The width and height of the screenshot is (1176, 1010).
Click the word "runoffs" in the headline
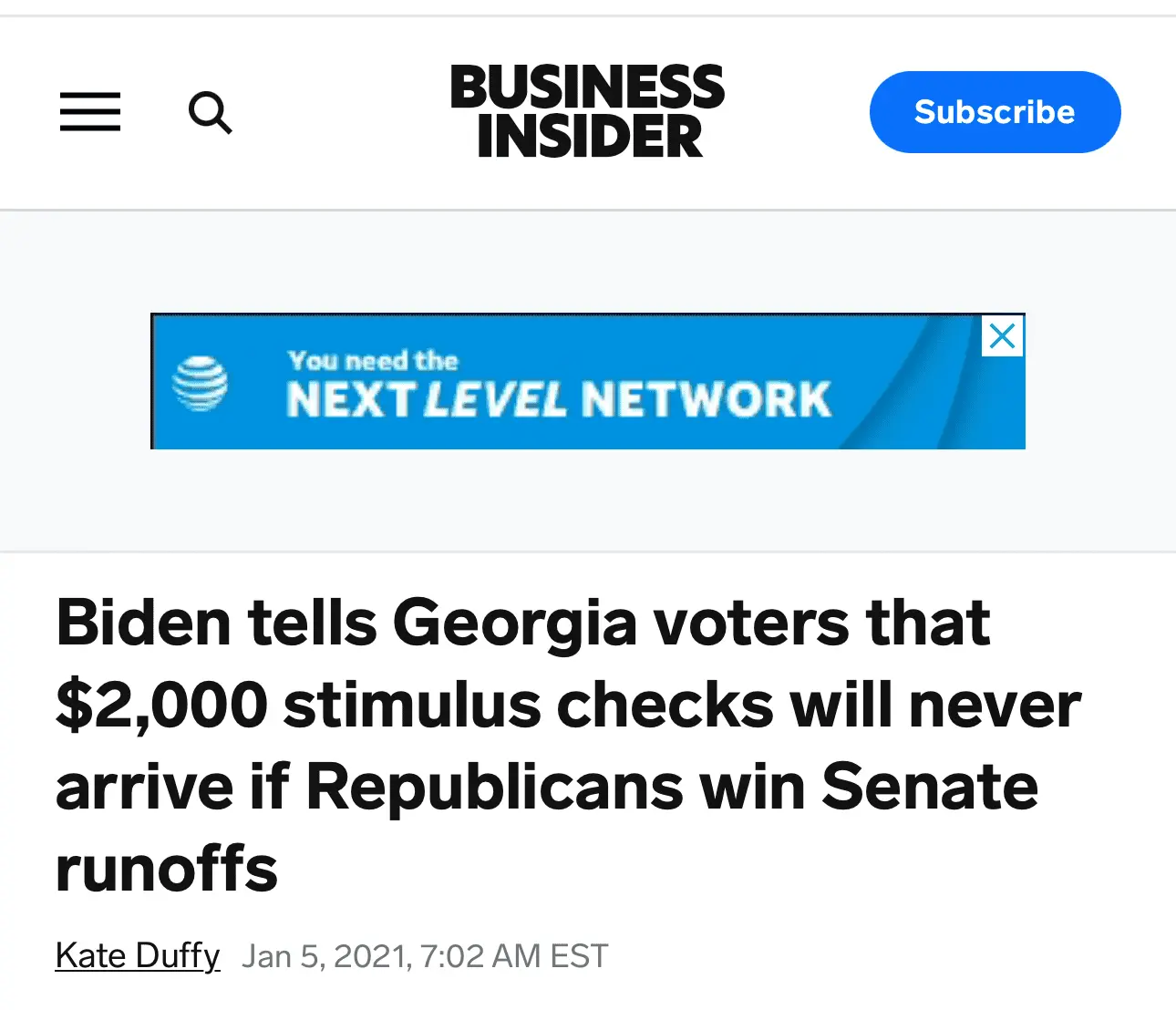click(167, 869)
